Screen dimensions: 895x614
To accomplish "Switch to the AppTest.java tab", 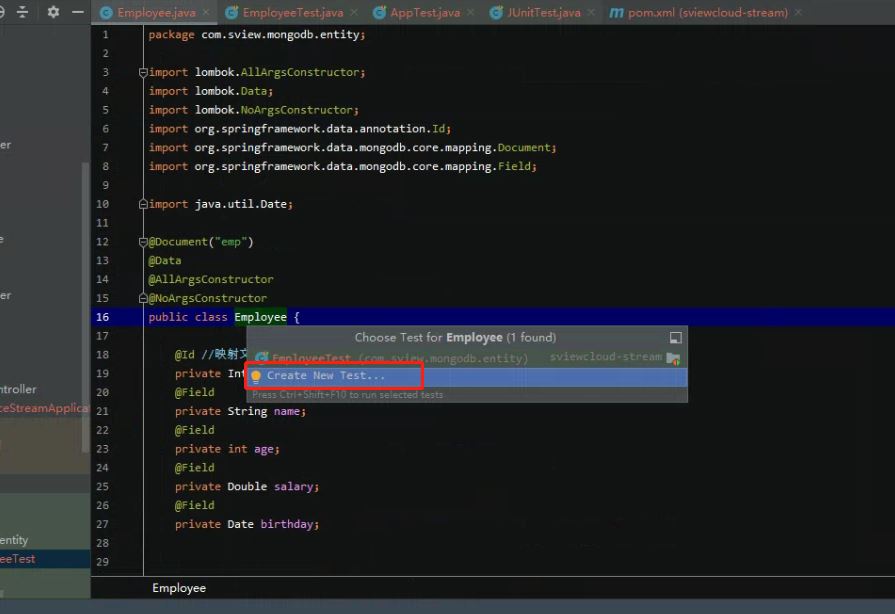I will point(425,13).
